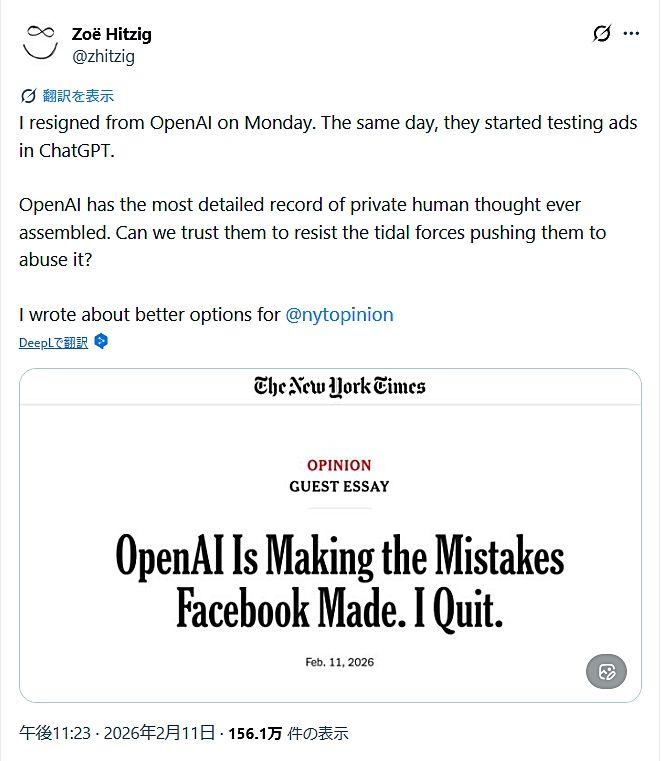The image size is (661, 761).
Task: Click the GUEST ESSAY label
Action: coord(339,486)
